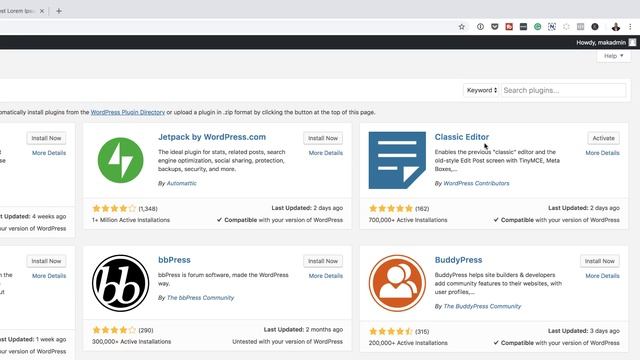This screenshot has width=640, height=360.
Task: Click the Chrome profile avatar icon
Action: (x=616, y=27)
